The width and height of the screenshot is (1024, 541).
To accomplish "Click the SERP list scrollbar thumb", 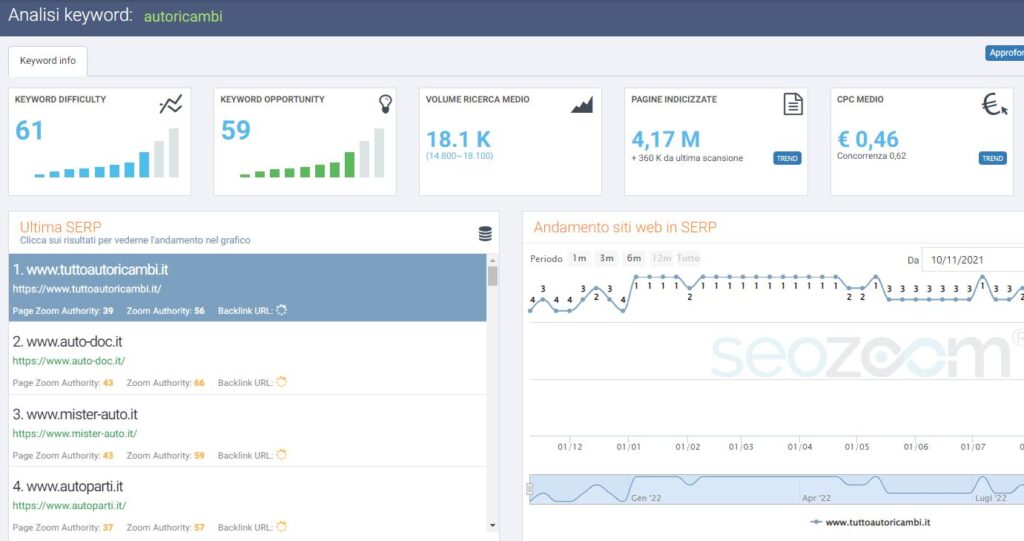I will 492,276.
